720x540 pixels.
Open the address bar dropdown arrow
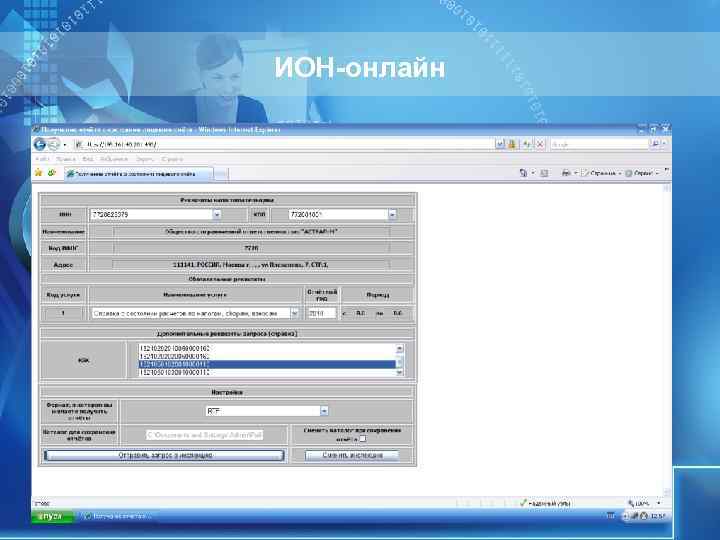click(500, 145)
